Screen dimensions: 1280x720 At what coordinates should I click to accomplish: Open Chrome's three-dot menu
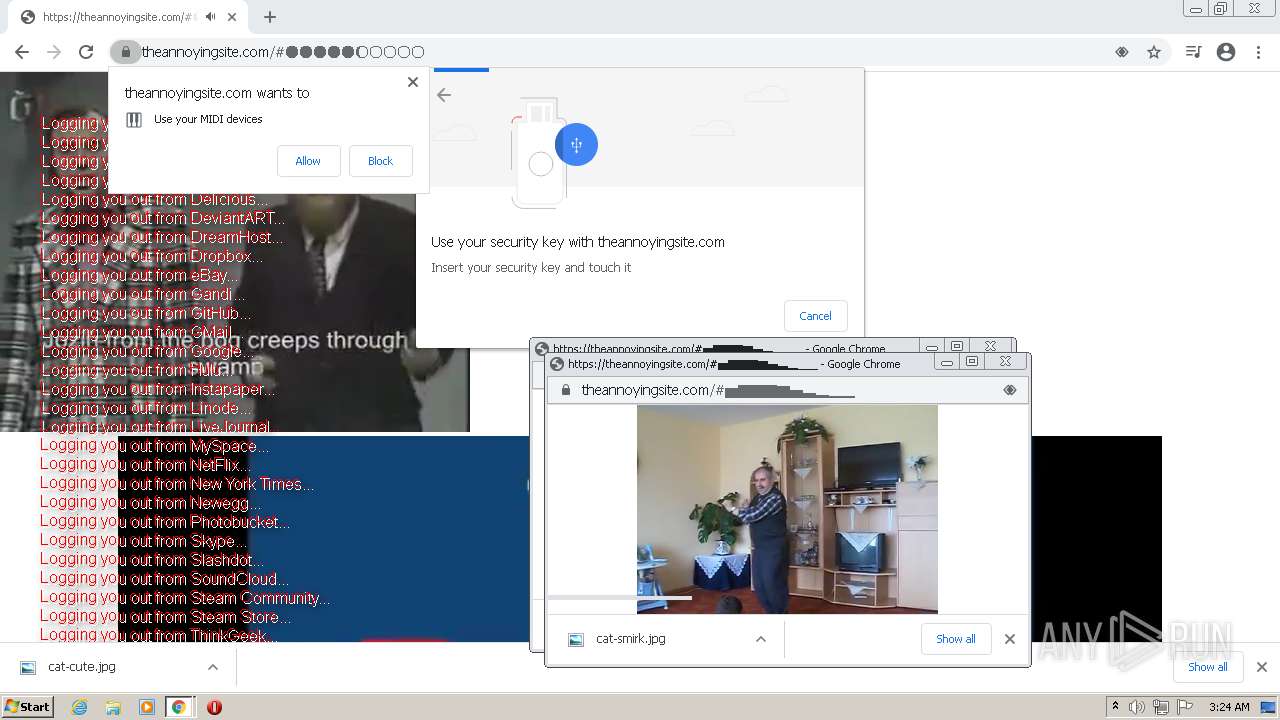click(1258, 52)
